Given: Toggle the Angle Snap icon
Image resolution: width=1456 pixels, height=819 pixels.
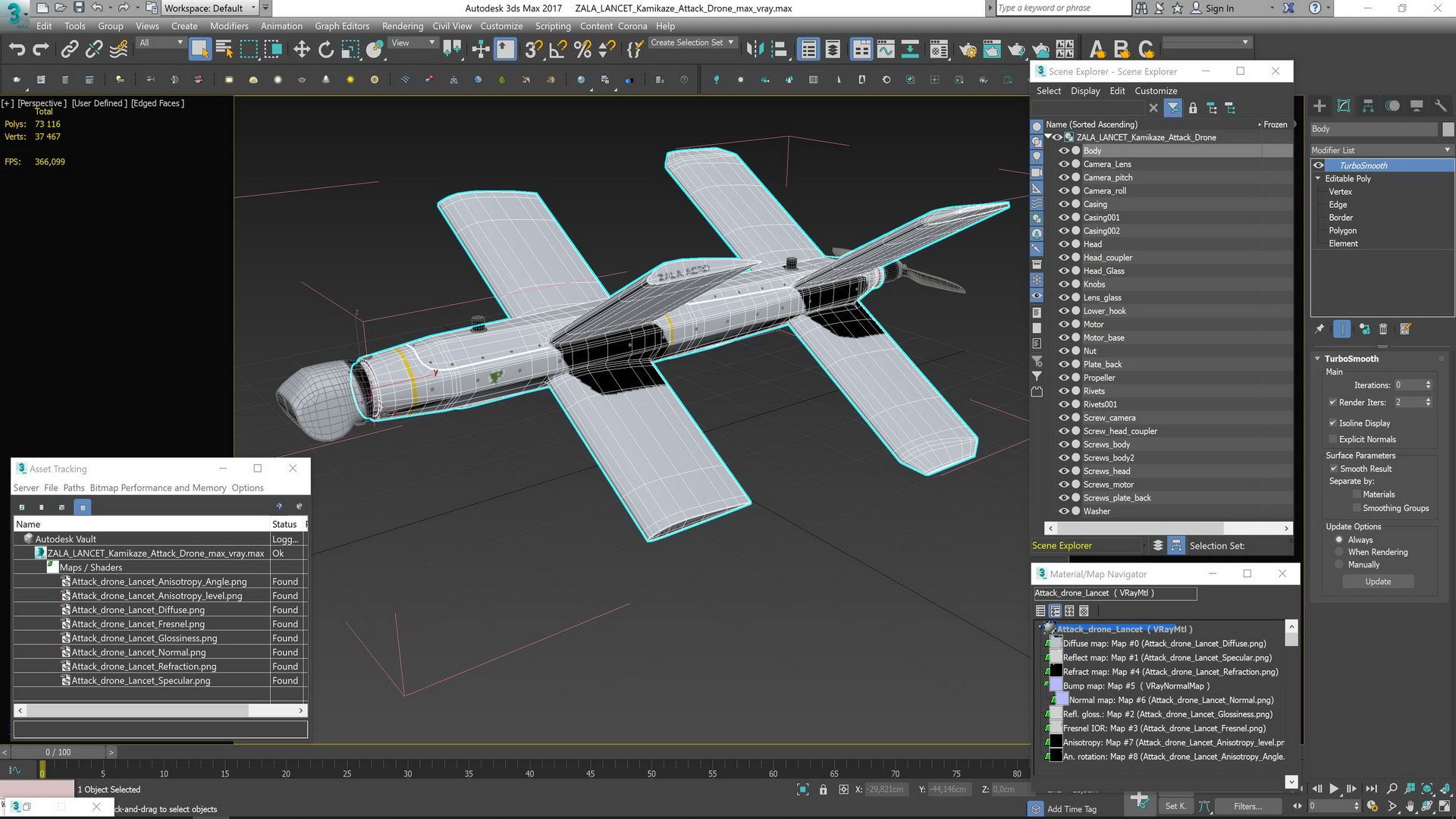Looking at the screenshot, I should (x=557, y=50).
